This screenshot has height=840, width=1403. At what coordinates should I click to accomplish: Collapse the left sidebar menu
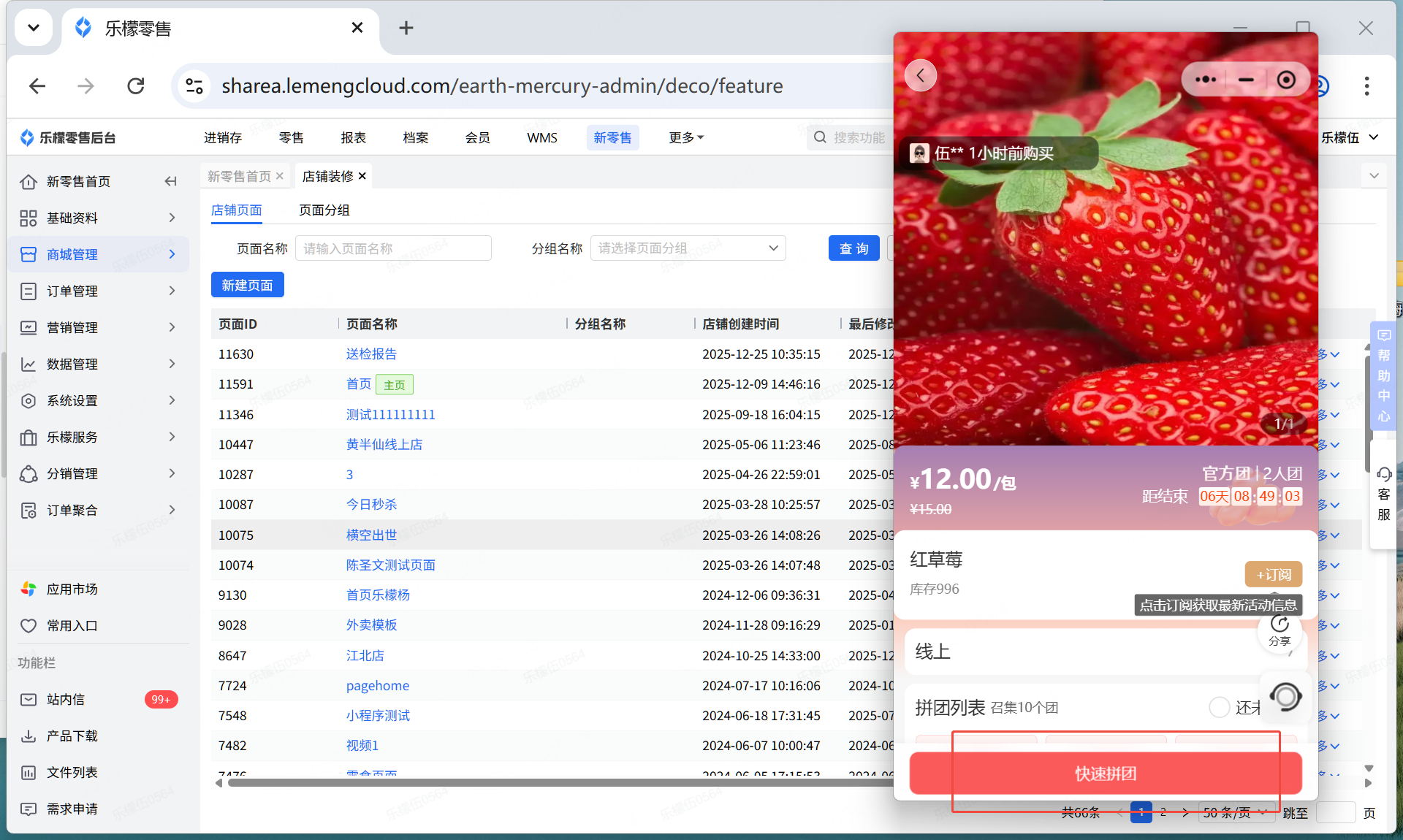[170, 181]
